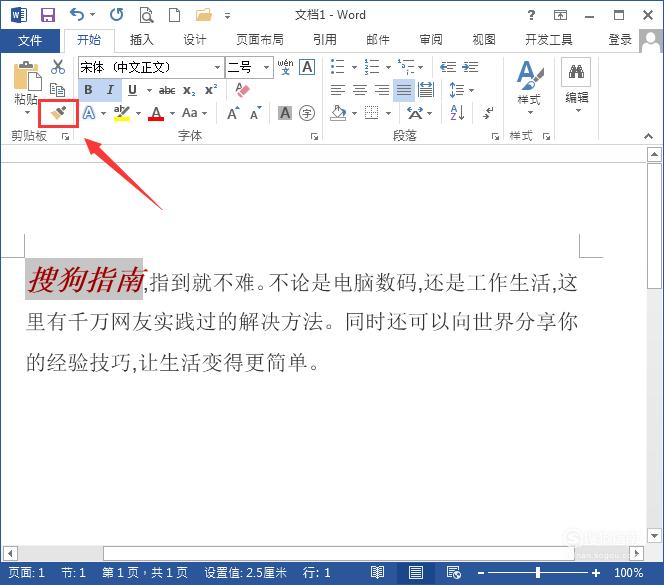Image resolution: width=664 pixels, height=585 pixels.
Task: Paste using the 粘贴 clipboard icon
Action: [27, 76]
